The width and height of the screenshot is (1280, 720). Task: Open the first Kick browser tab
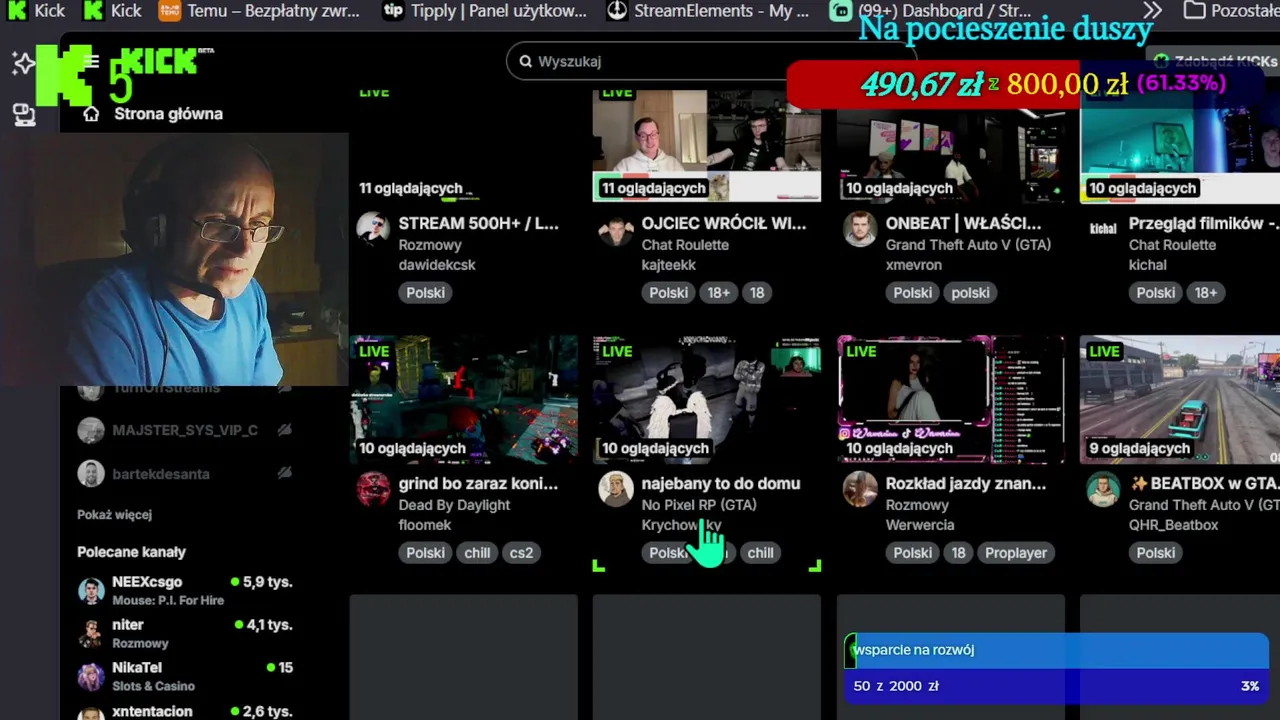[x=36, y=11]
